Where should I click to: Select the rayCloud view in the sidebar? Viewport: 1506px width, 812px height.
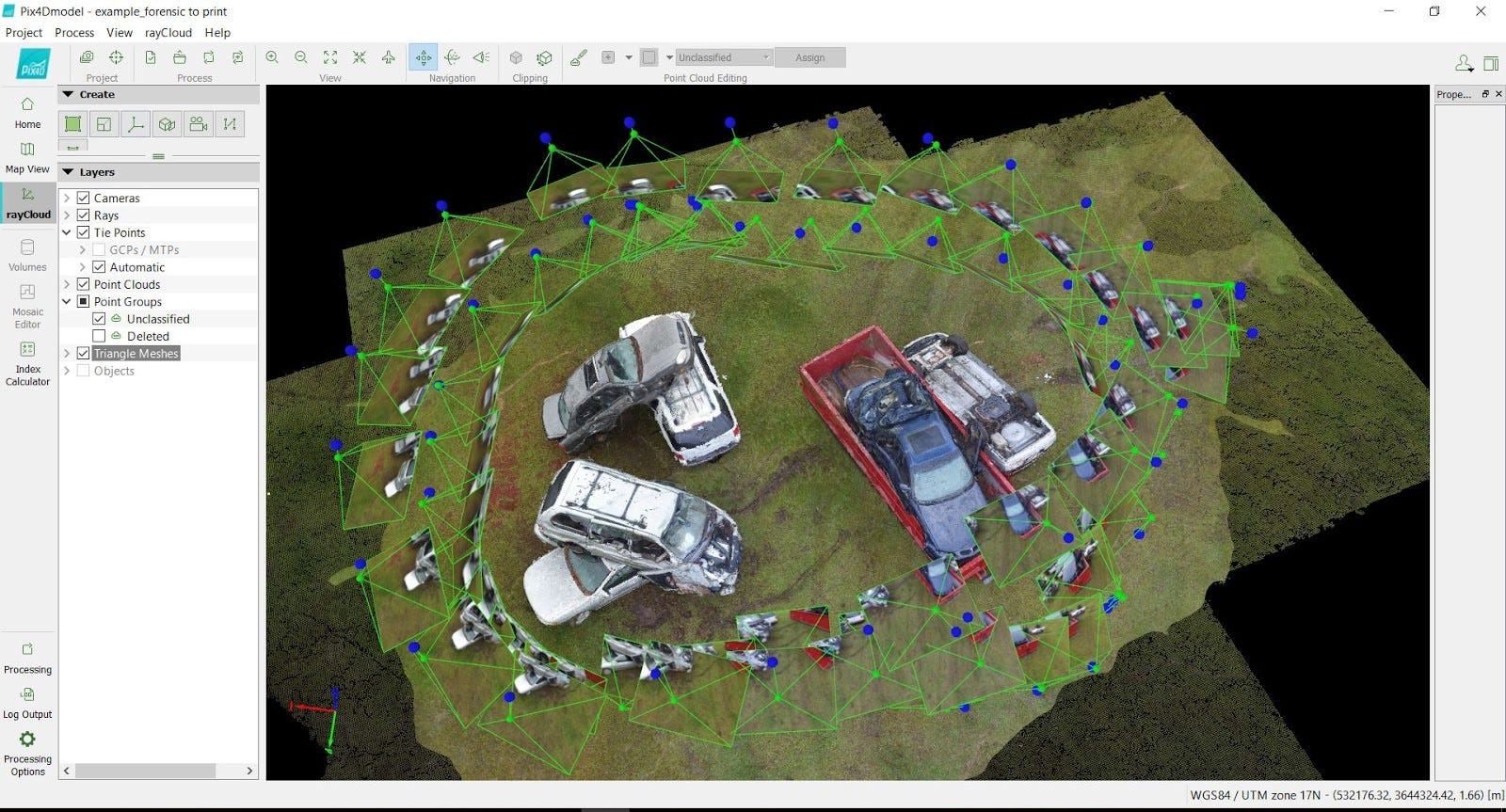coord(28,203)
